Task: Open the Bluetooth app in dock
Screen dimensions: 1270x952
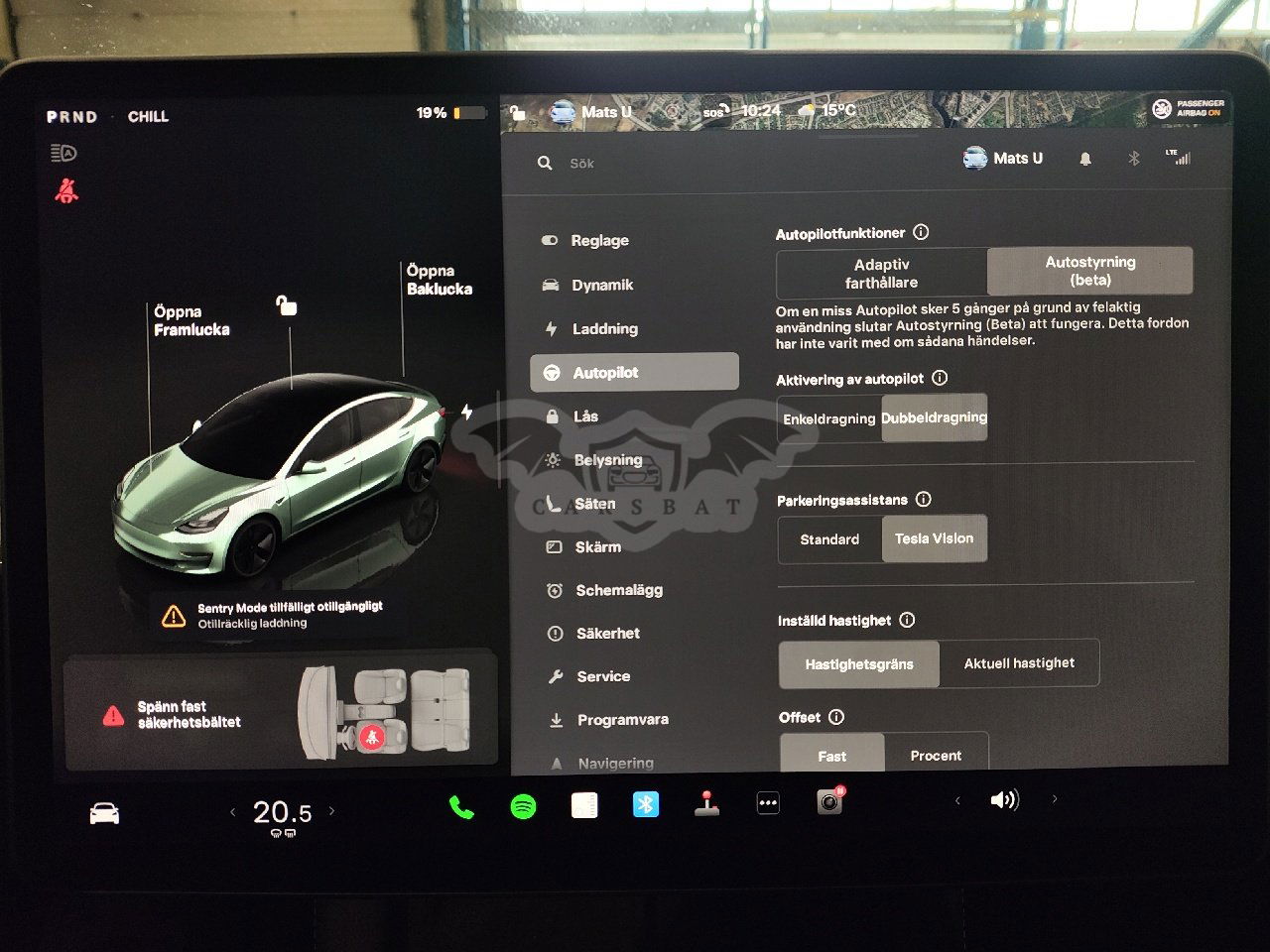Action: click(x=646, y=804)
